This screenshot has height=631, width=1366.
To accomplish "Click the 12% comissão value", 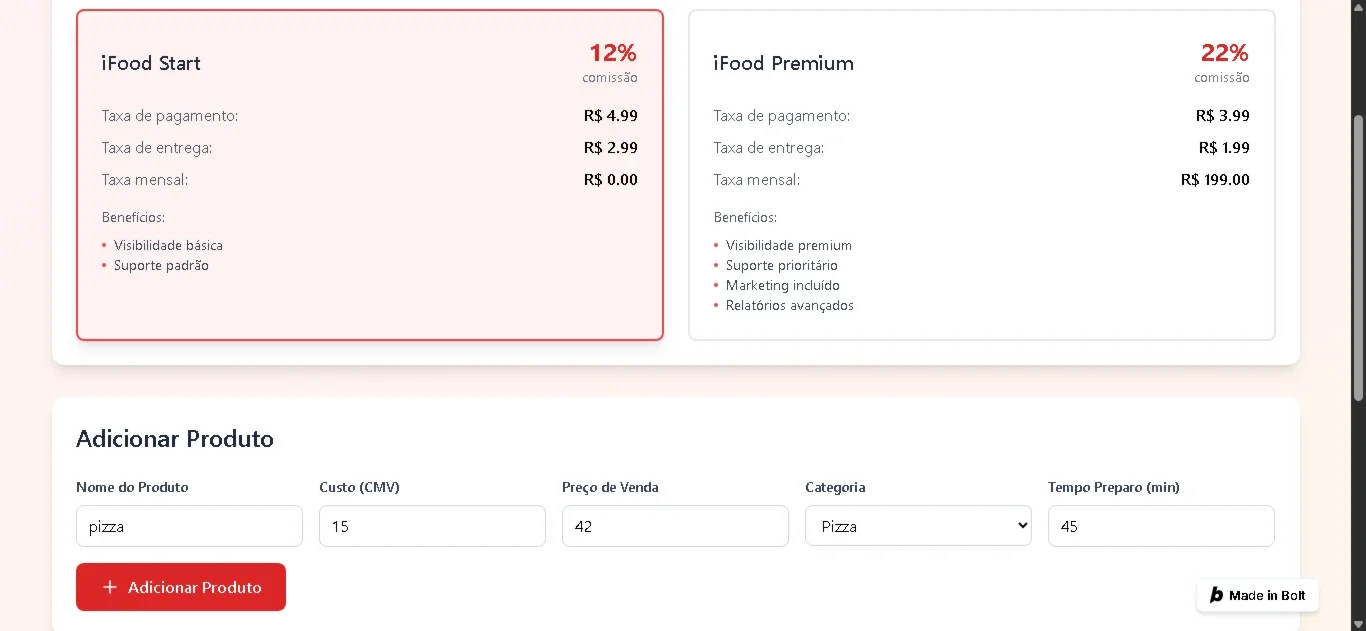I will tap(612, 53).
